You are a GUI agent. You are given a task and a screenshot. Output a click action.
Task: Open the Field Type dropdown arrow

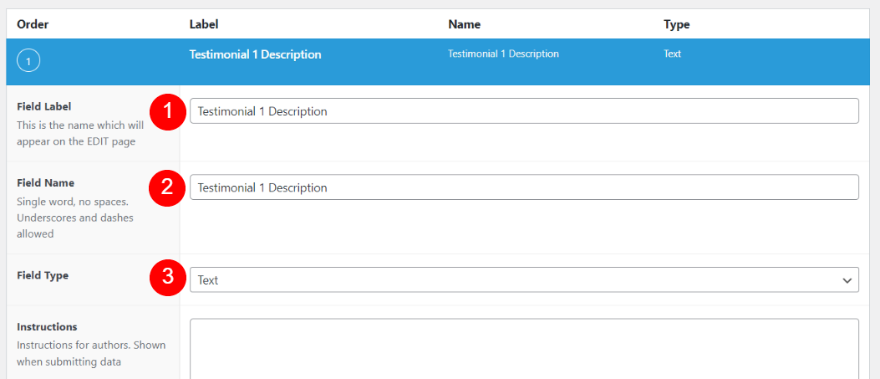pos(847,280)
